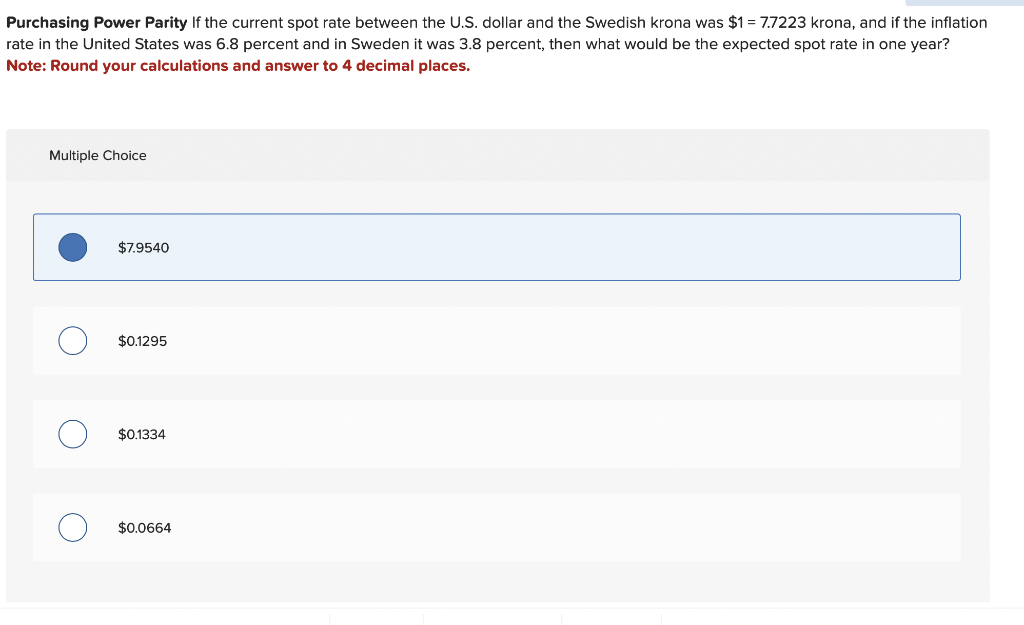This screenshot has width=1024, height=625.
Task: Click the spot rate value 7.7223 in question
Action: [780, 22]
